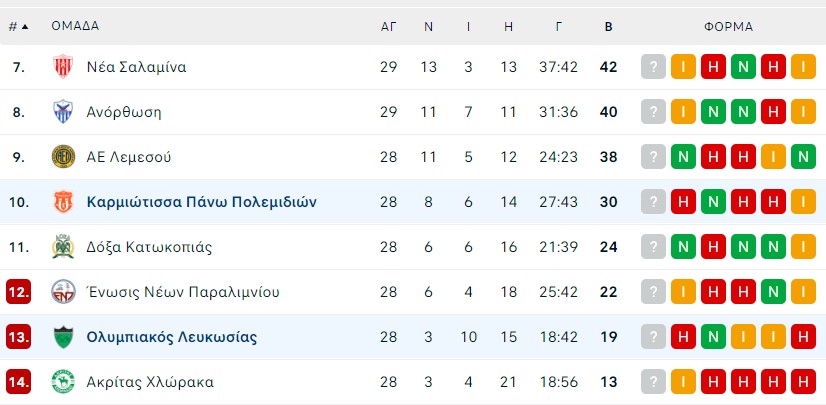Sort standings by the Β points header
Image resolution: width=826 pixels, height=405 pixels.
[608, 26]
